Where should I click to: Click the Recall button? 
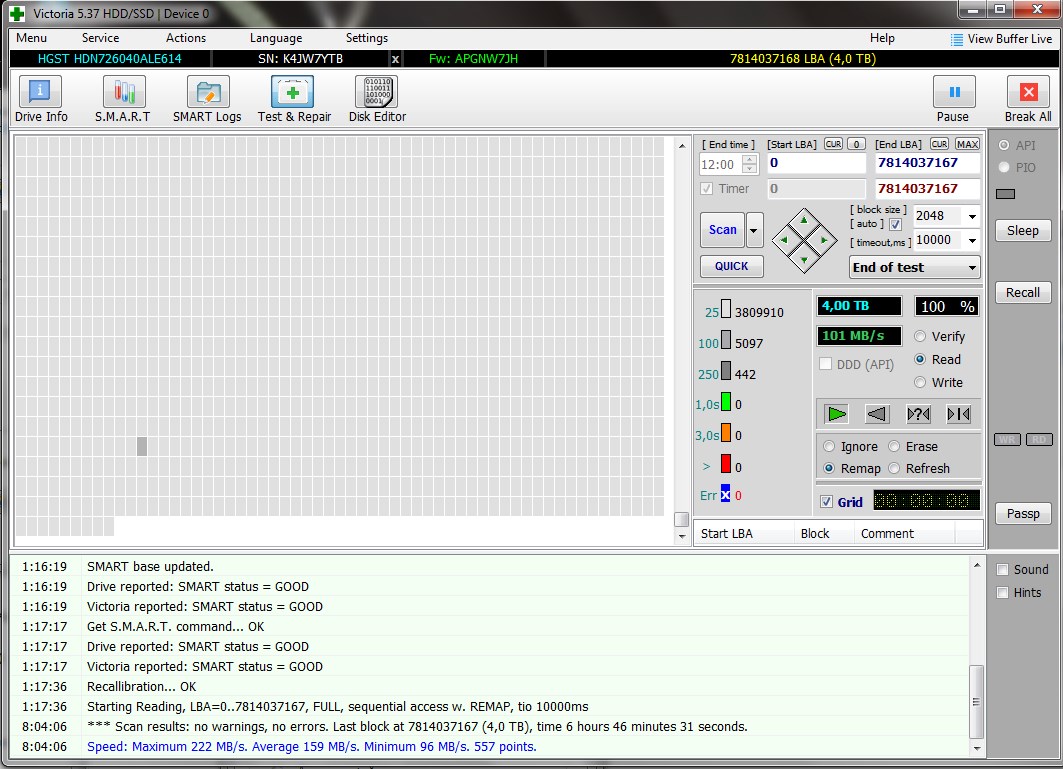(1022, 292)
